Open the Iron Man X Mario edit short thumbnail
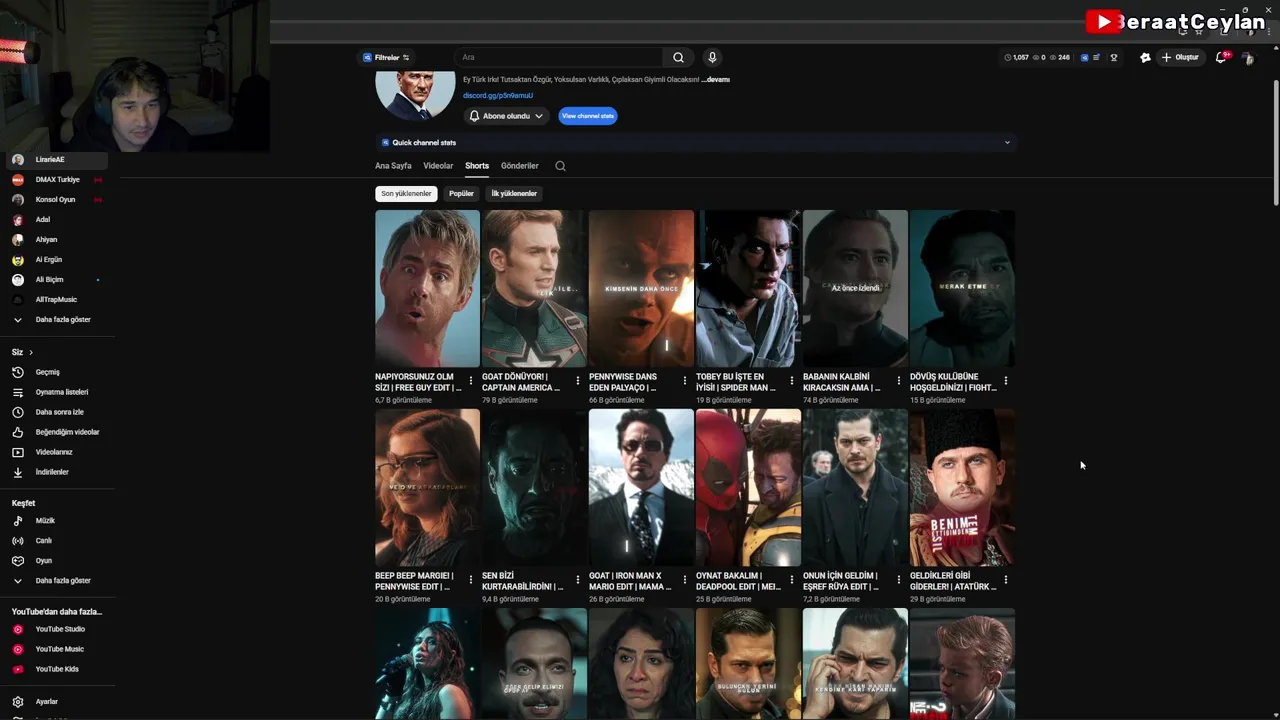This screenshot has width=1280, height=720. 641,487
